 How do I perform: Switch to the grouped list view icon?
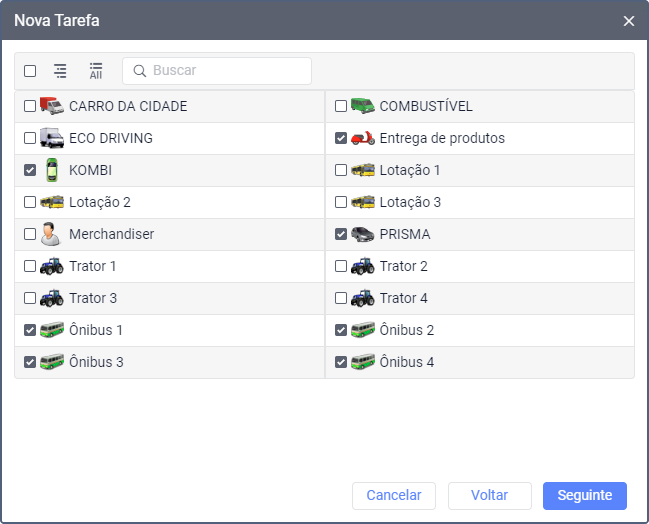(x=60, y=71)
